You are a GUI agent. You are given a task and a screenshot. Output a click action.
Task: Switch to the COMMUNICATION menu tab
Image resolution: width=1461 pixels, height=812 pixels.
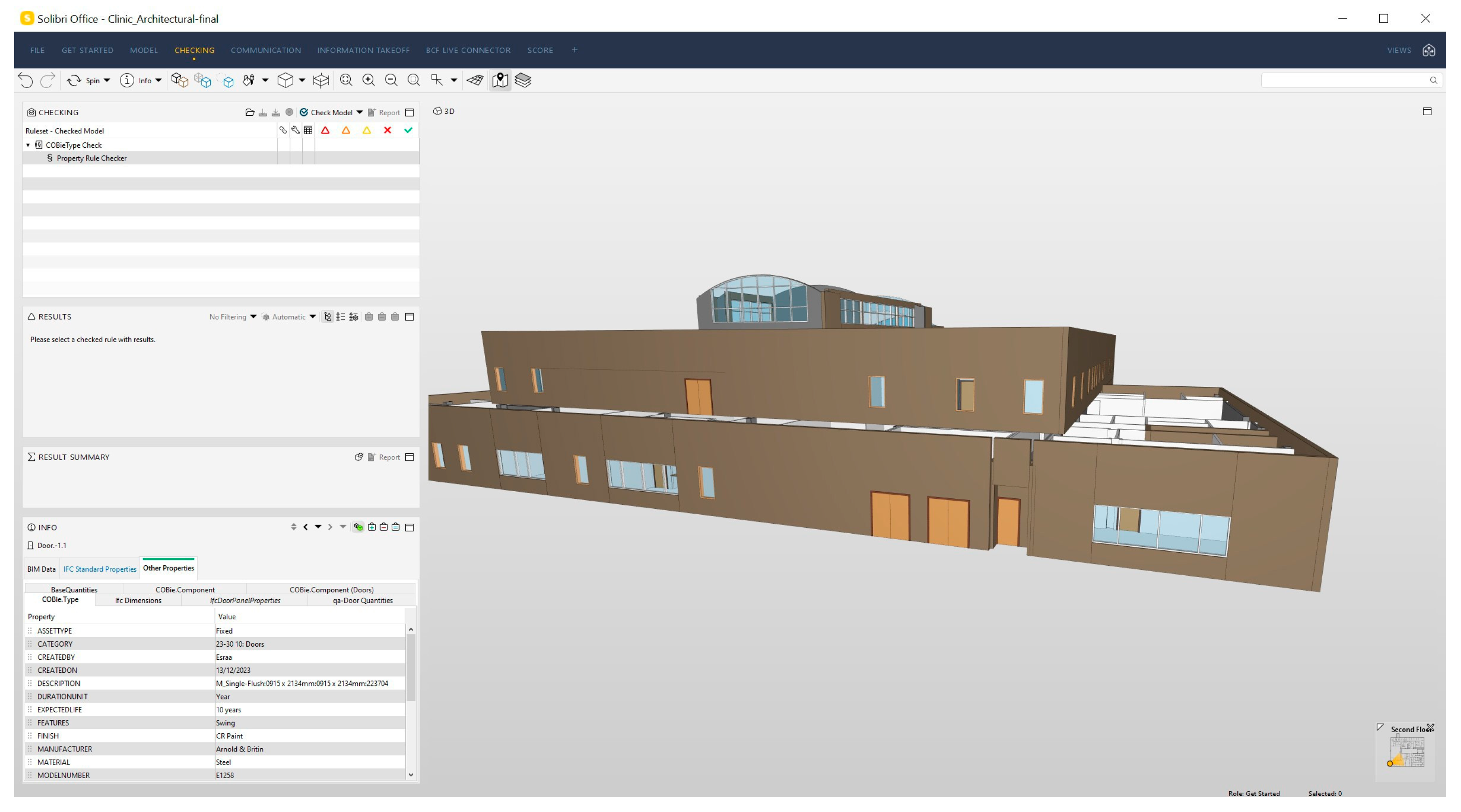(x=265, y=51)
